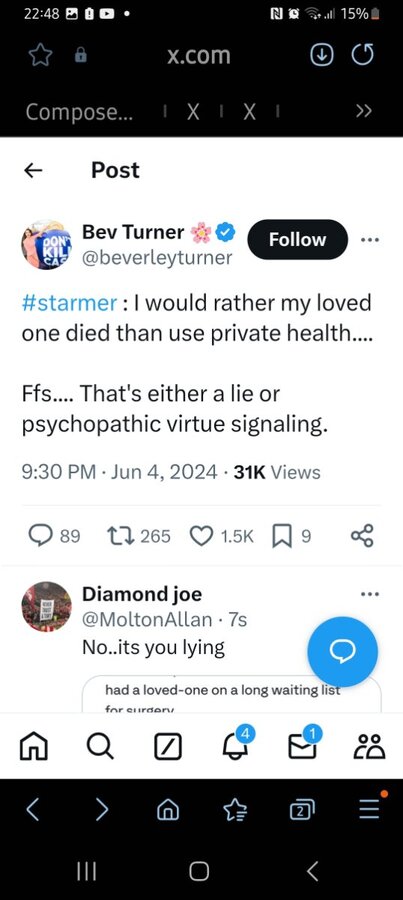Open the browser tabs counter showing 2

tap(303, 809)
